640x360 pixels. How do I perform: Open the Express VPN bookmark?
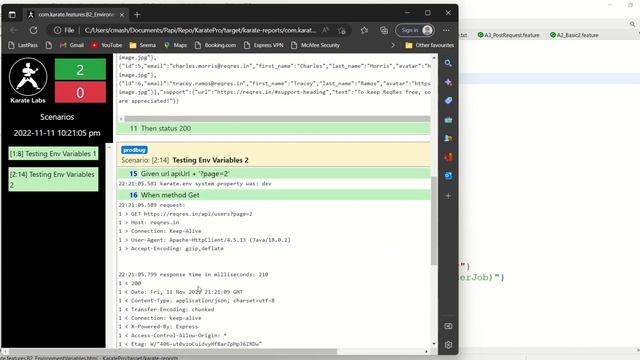(263, 45)
